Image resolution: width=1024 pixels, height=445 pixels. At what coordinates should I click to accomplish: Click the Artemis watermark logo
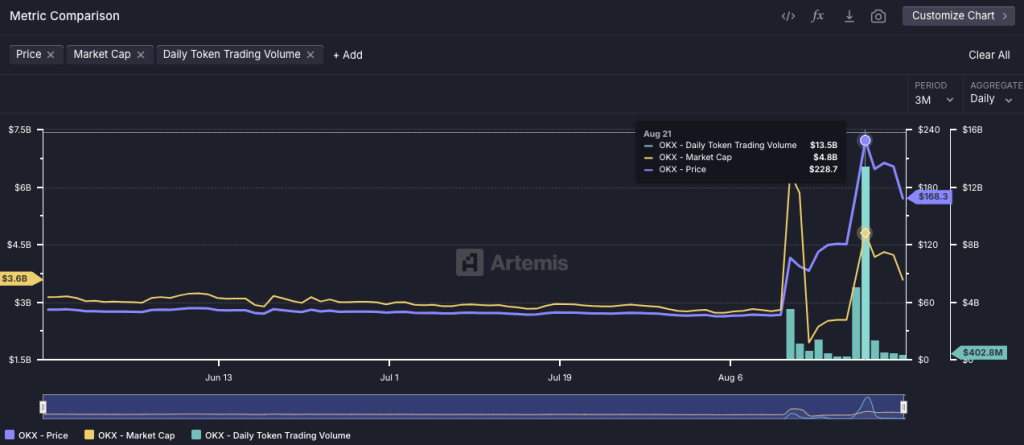[x=512, y=263]
